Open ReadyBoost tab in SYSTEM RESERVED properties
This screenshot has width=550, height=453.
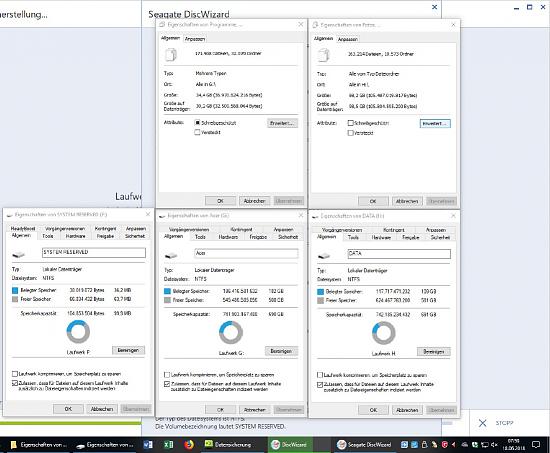coord(23,228)
